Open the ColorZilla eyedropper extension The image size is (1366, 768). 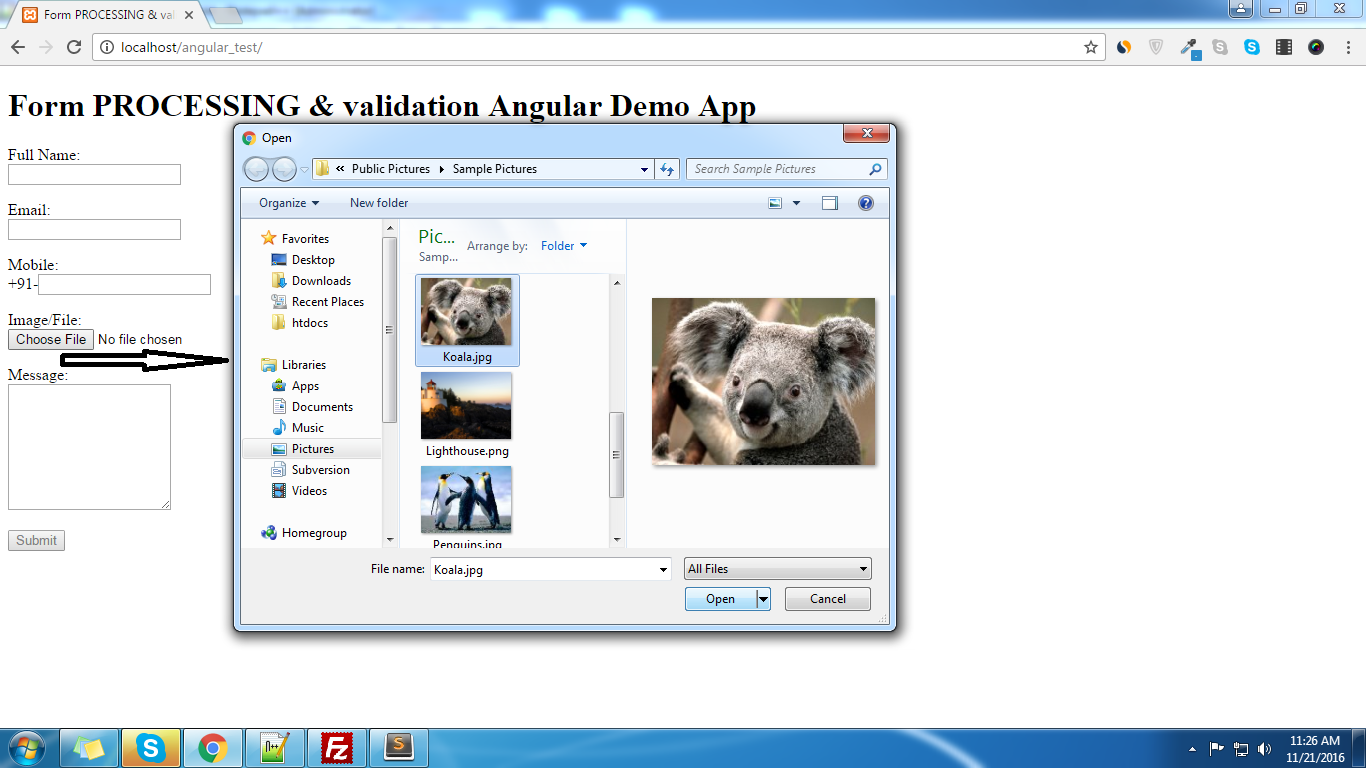tap(1189, 47)
